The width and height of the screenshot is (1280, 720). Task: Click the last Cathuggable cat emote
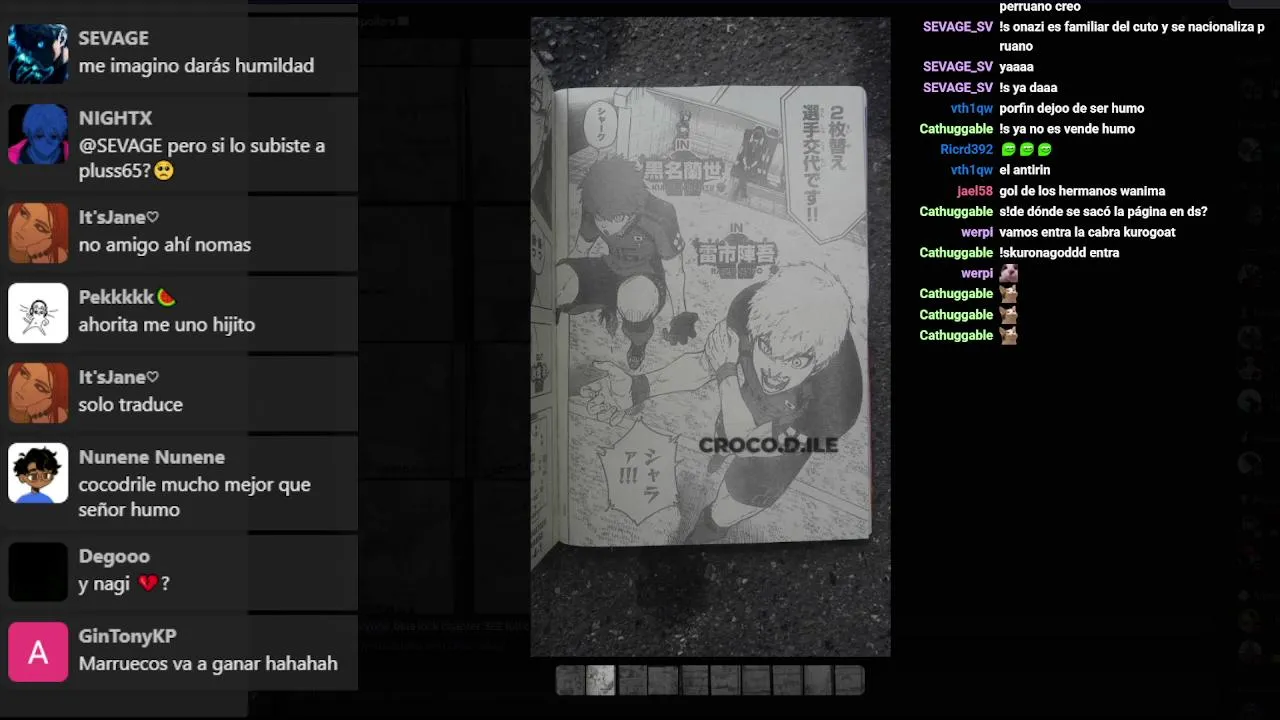[1009, 335]
